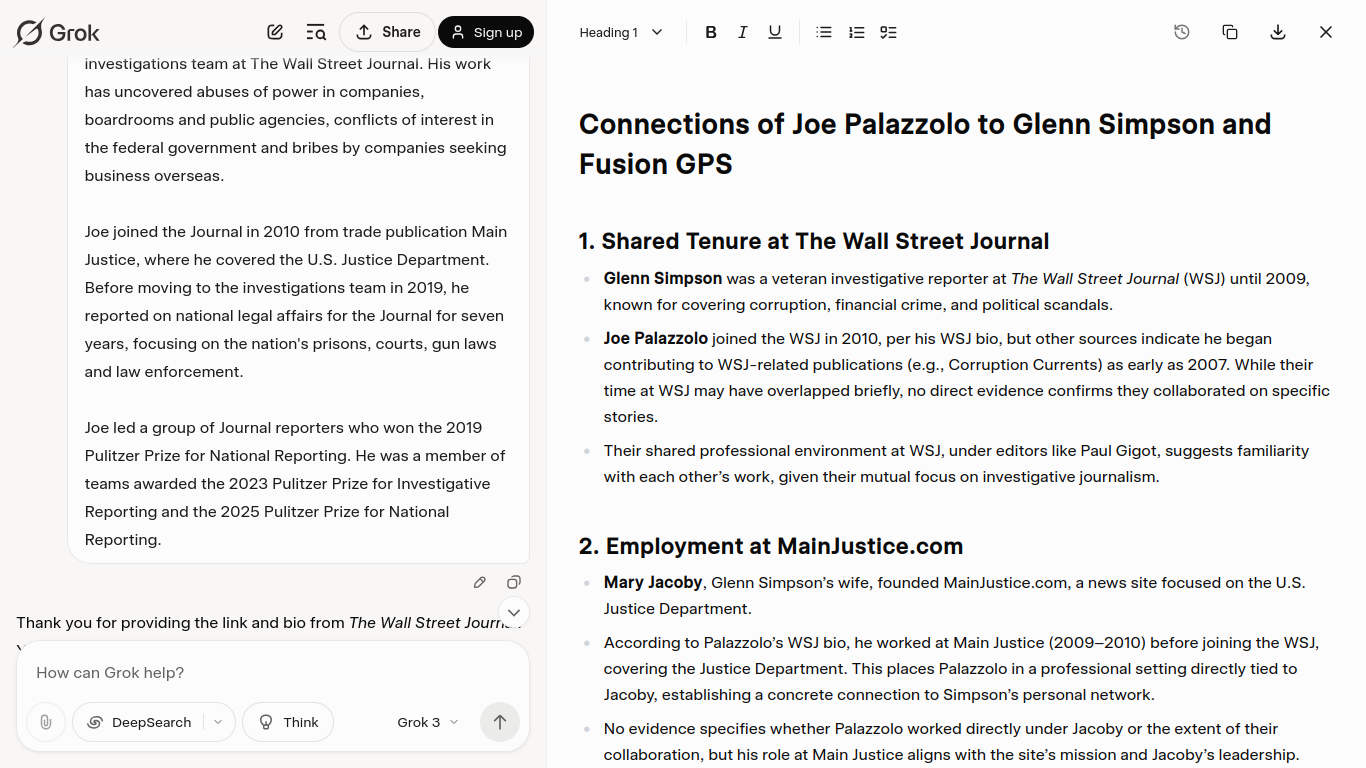Insert a numbered list
The width and height of the screenshot is (1366, 768).
click(x=856, y=32)
